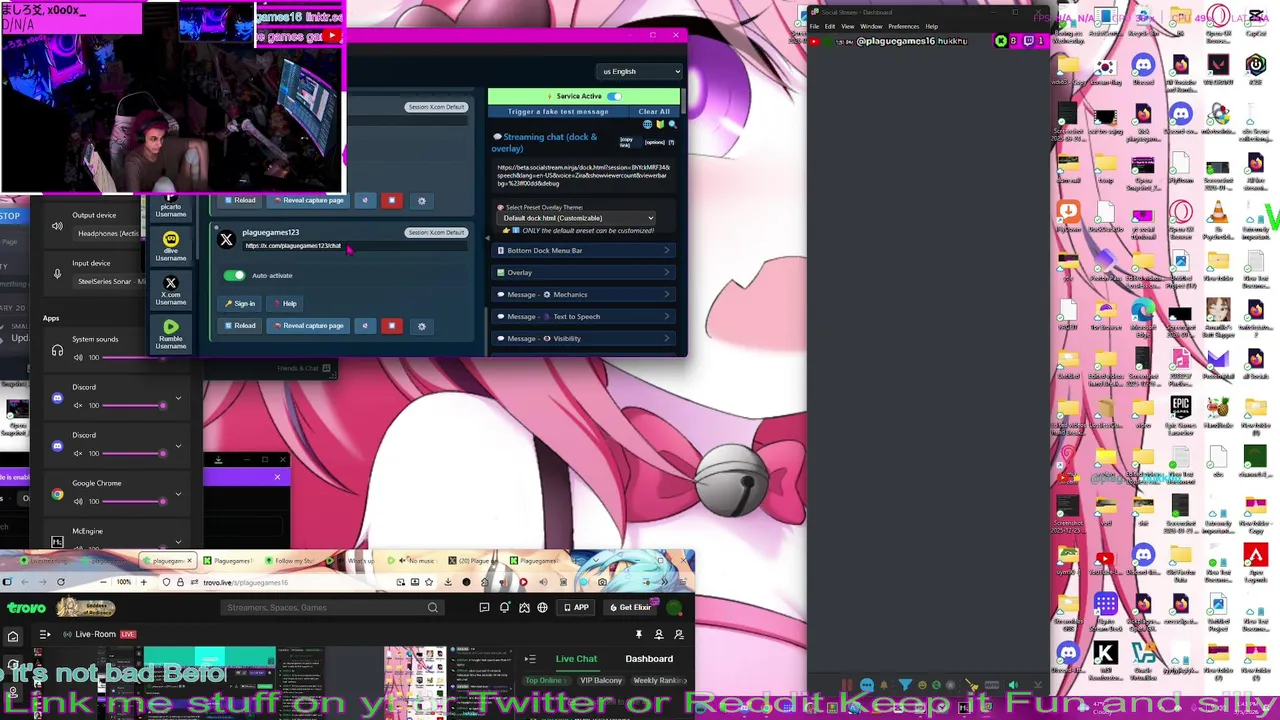Unmute the second Discord entry in mixer

(x=78, y=453)
